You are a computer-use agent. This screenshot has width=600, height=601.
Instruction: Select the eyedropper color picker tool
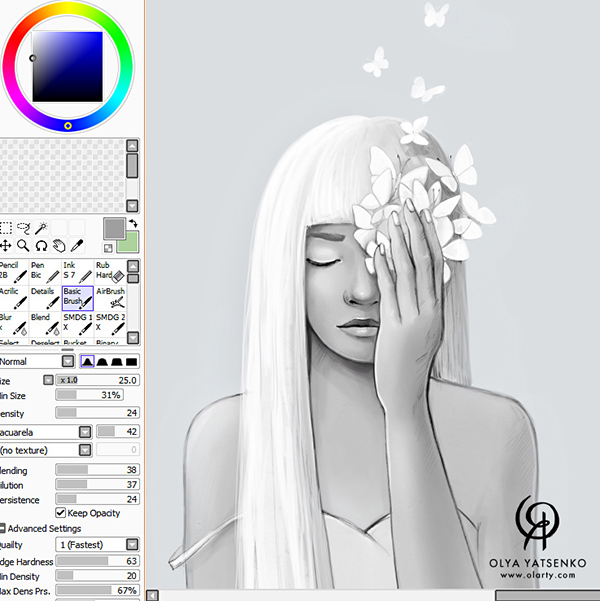pyautogui.click(x=77, y=246)
